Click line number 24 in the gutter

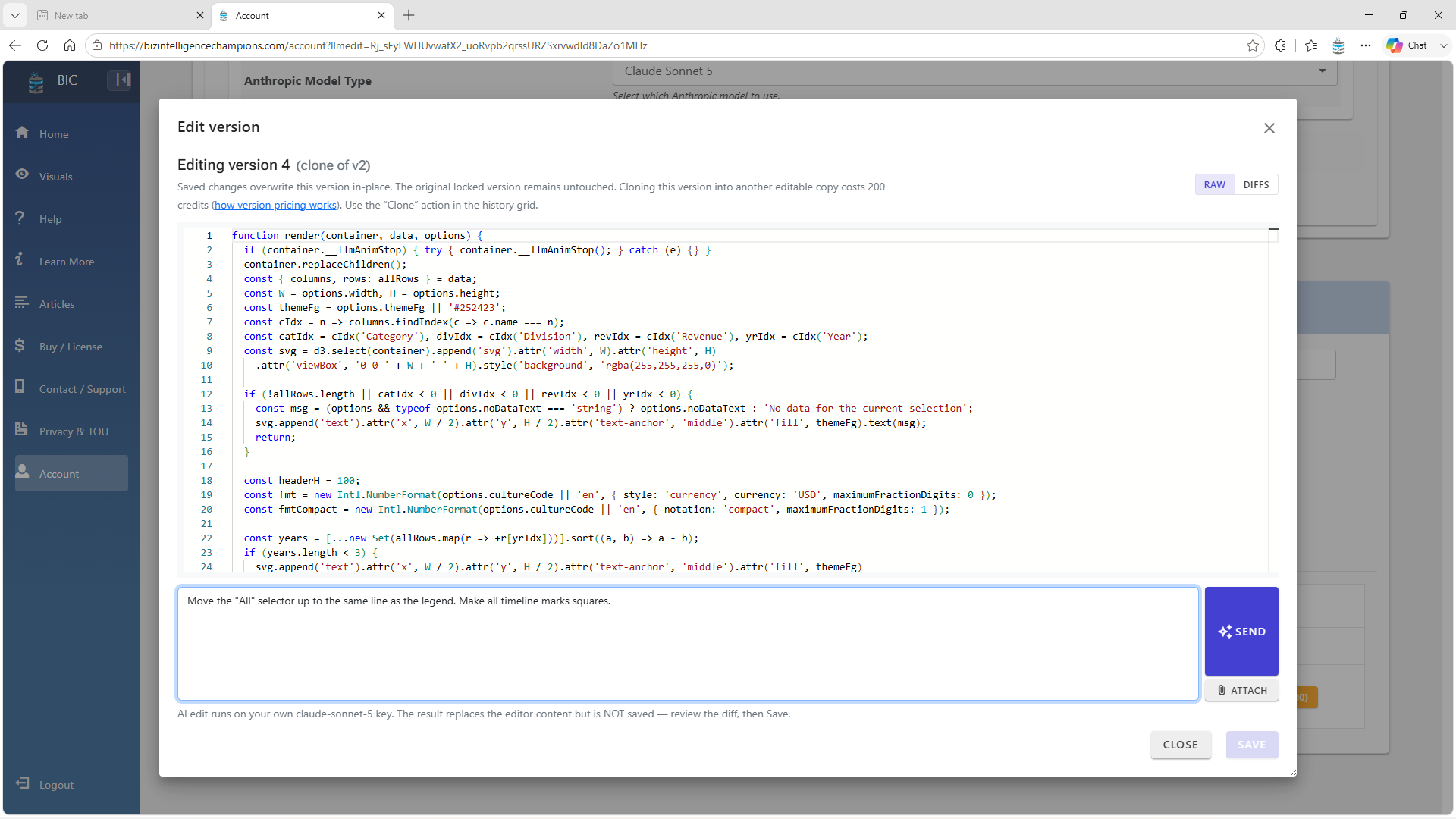click(x=206, y=567)
